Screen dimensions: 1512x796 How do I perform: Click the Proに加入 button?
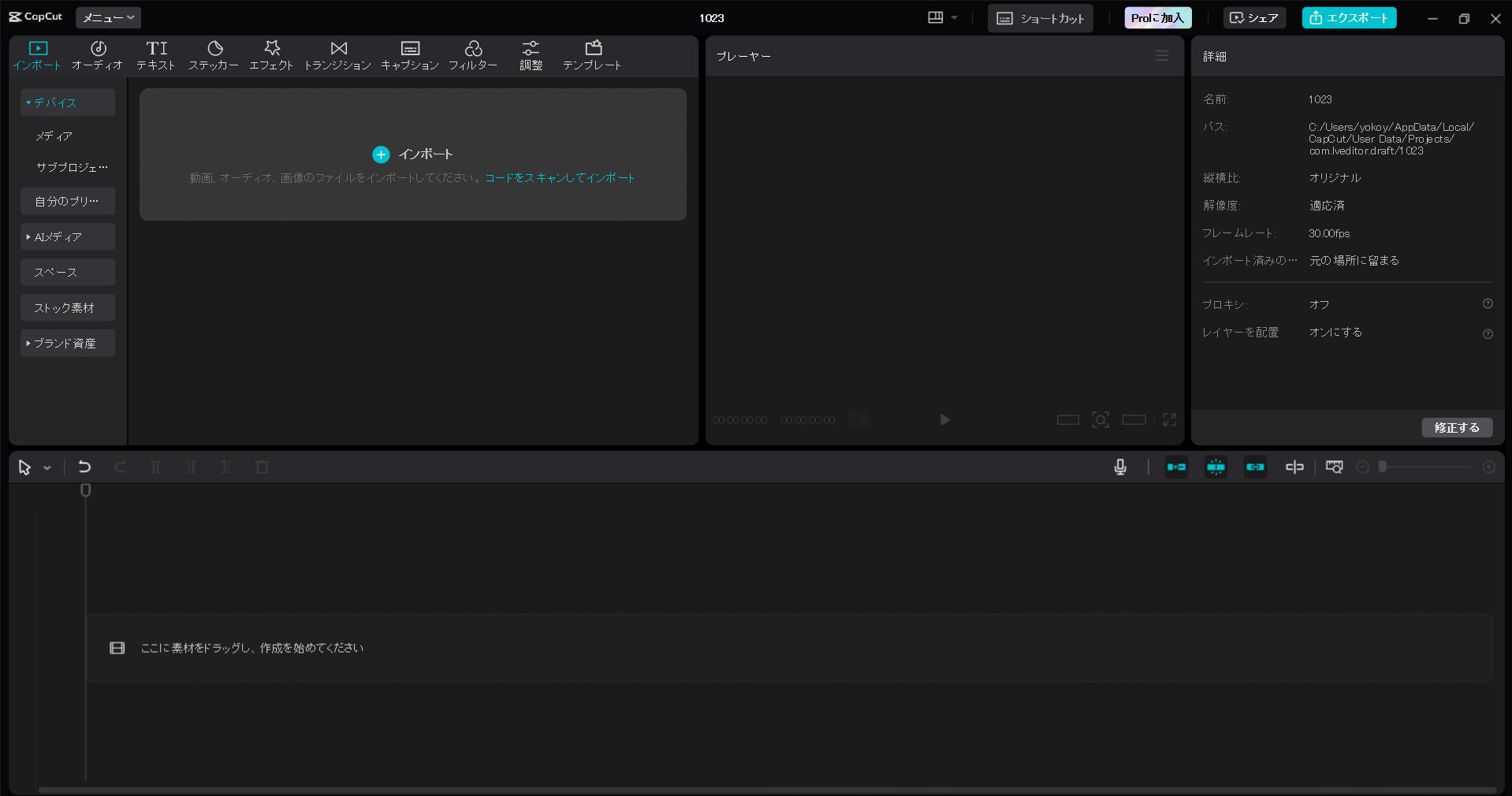[1158, 18]
